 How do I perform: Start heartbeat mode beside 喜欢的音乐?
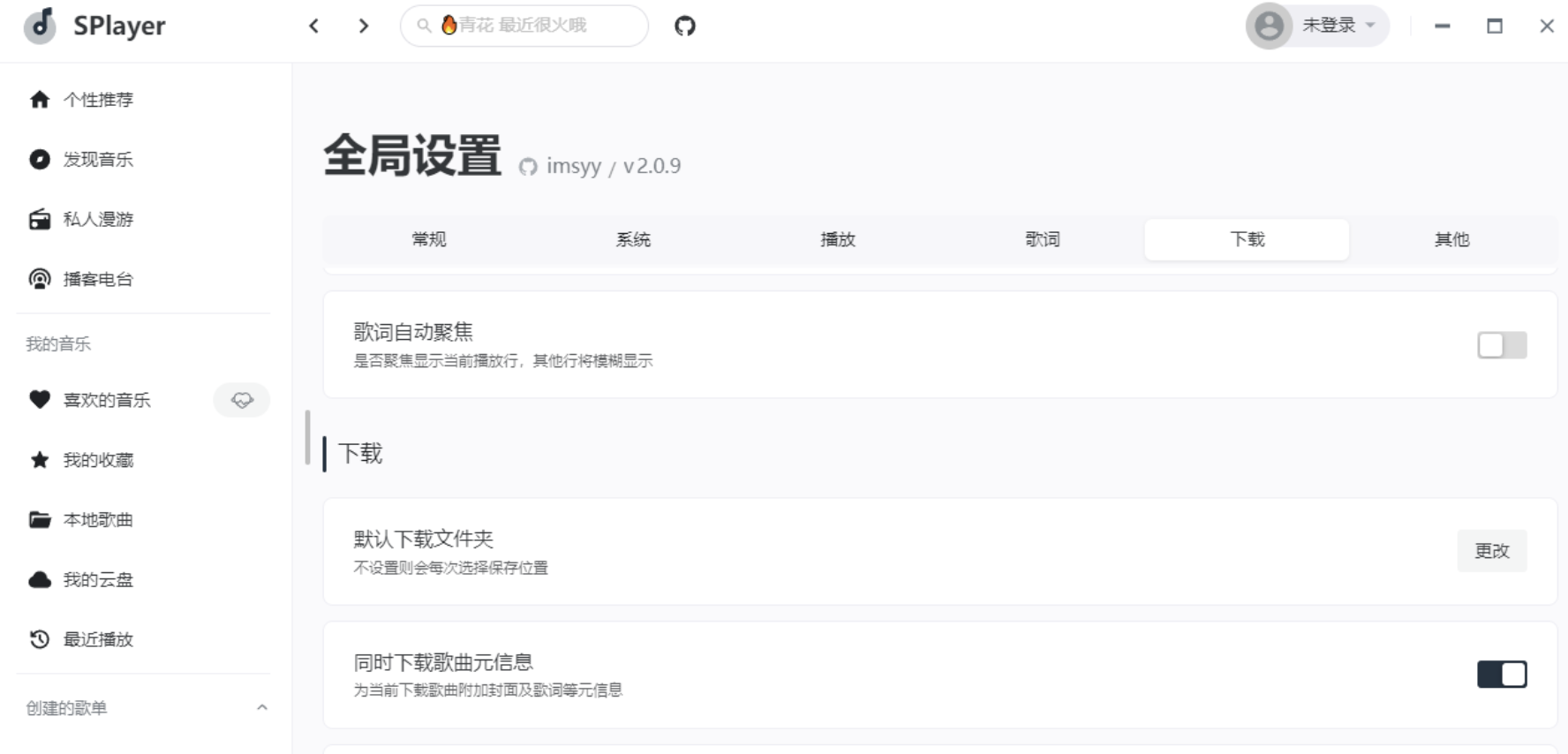tap(242, 400)
